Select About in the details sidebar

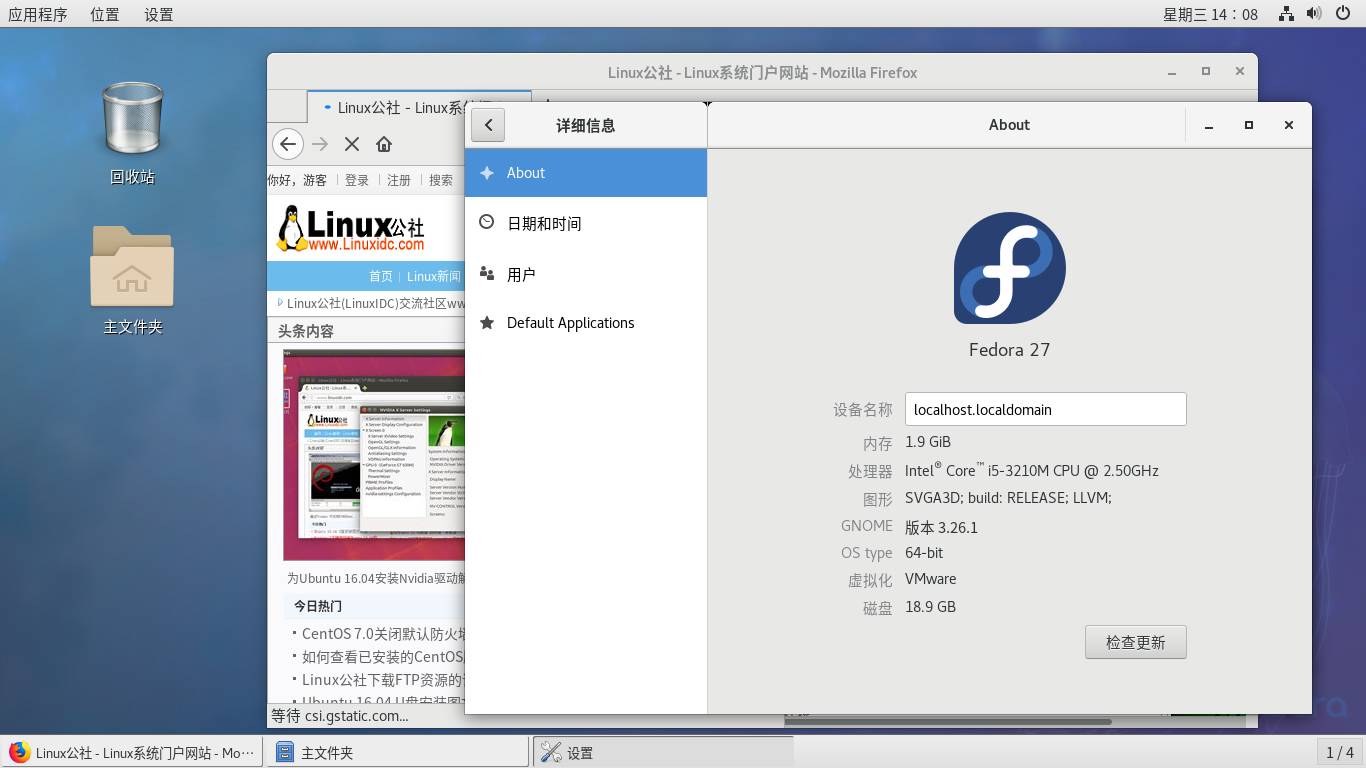point(586,173)
